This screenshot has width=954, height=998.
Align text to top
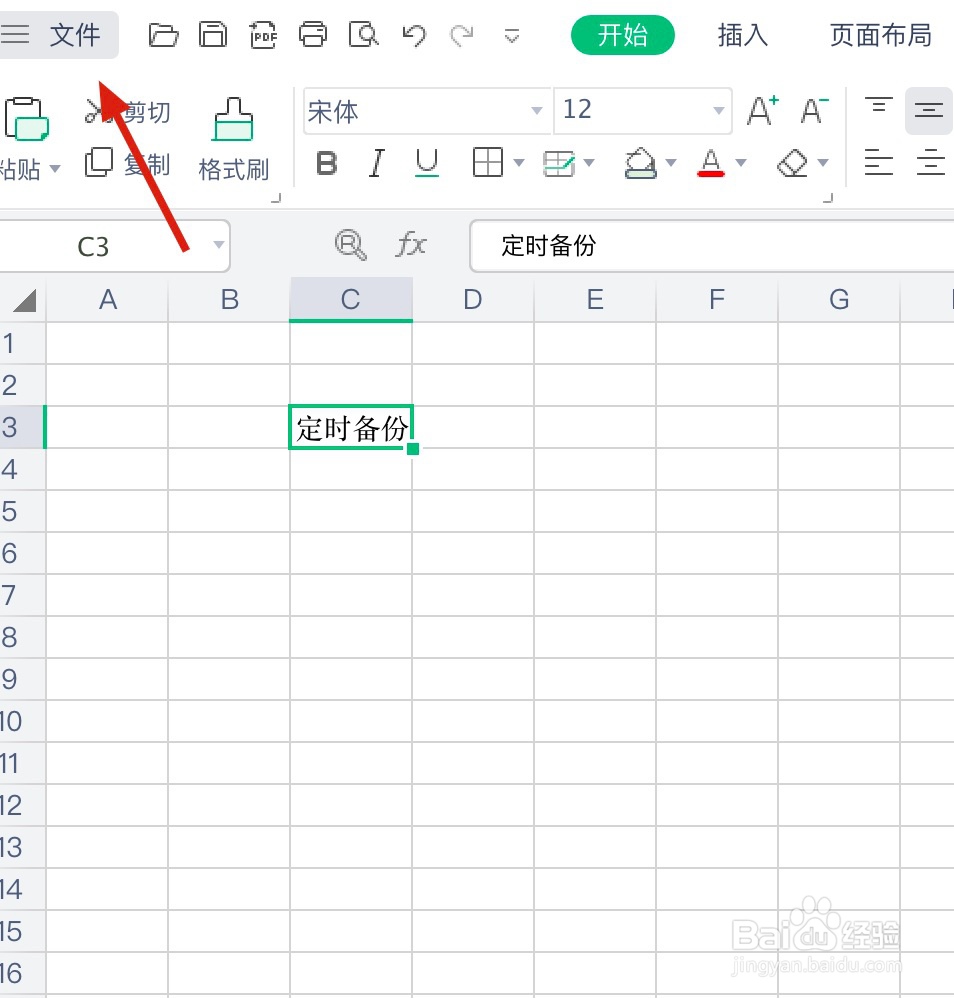879,105
